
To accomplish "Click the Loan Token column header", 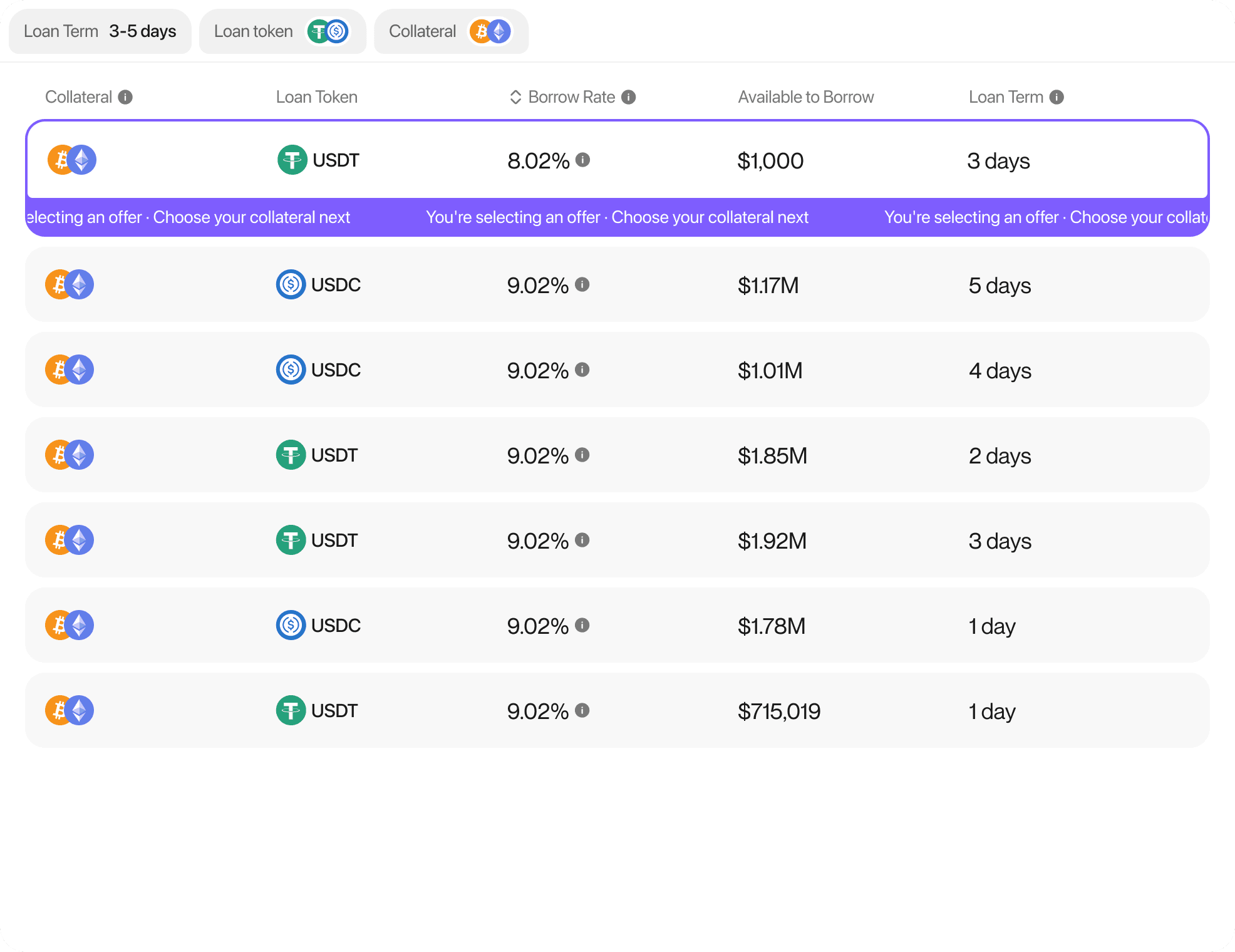I will (x=317, y=97).
